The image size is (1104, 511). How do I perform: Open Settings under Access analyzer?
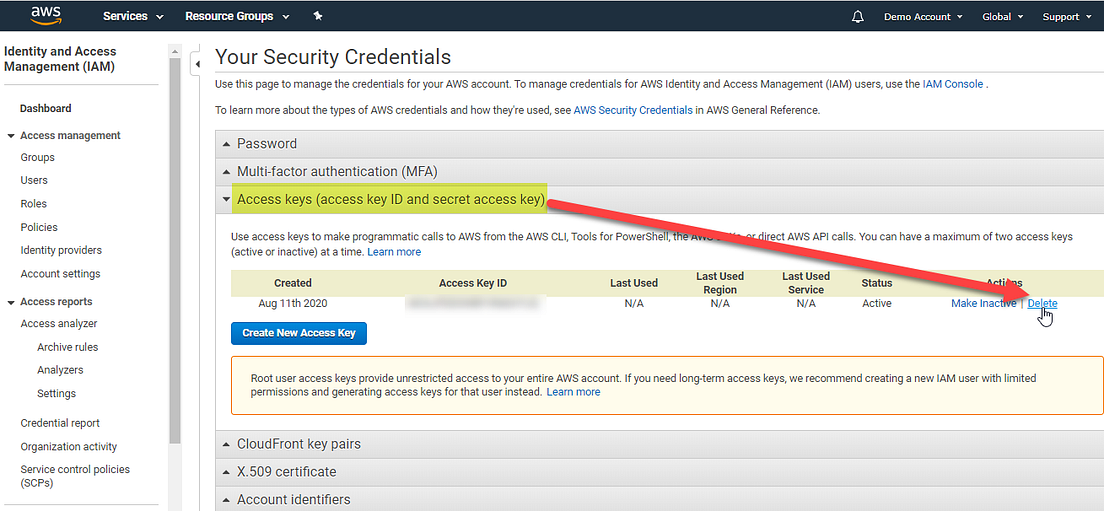tap(56, 393)
